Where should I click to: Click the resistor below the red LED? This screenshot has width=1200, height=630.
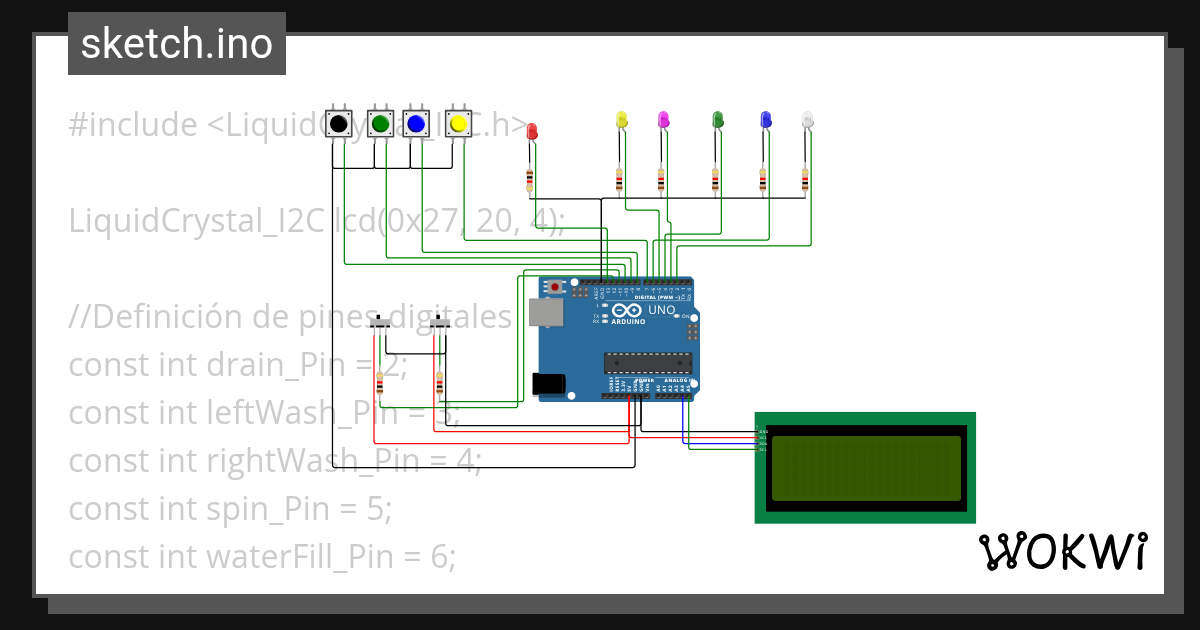(528, 178)
